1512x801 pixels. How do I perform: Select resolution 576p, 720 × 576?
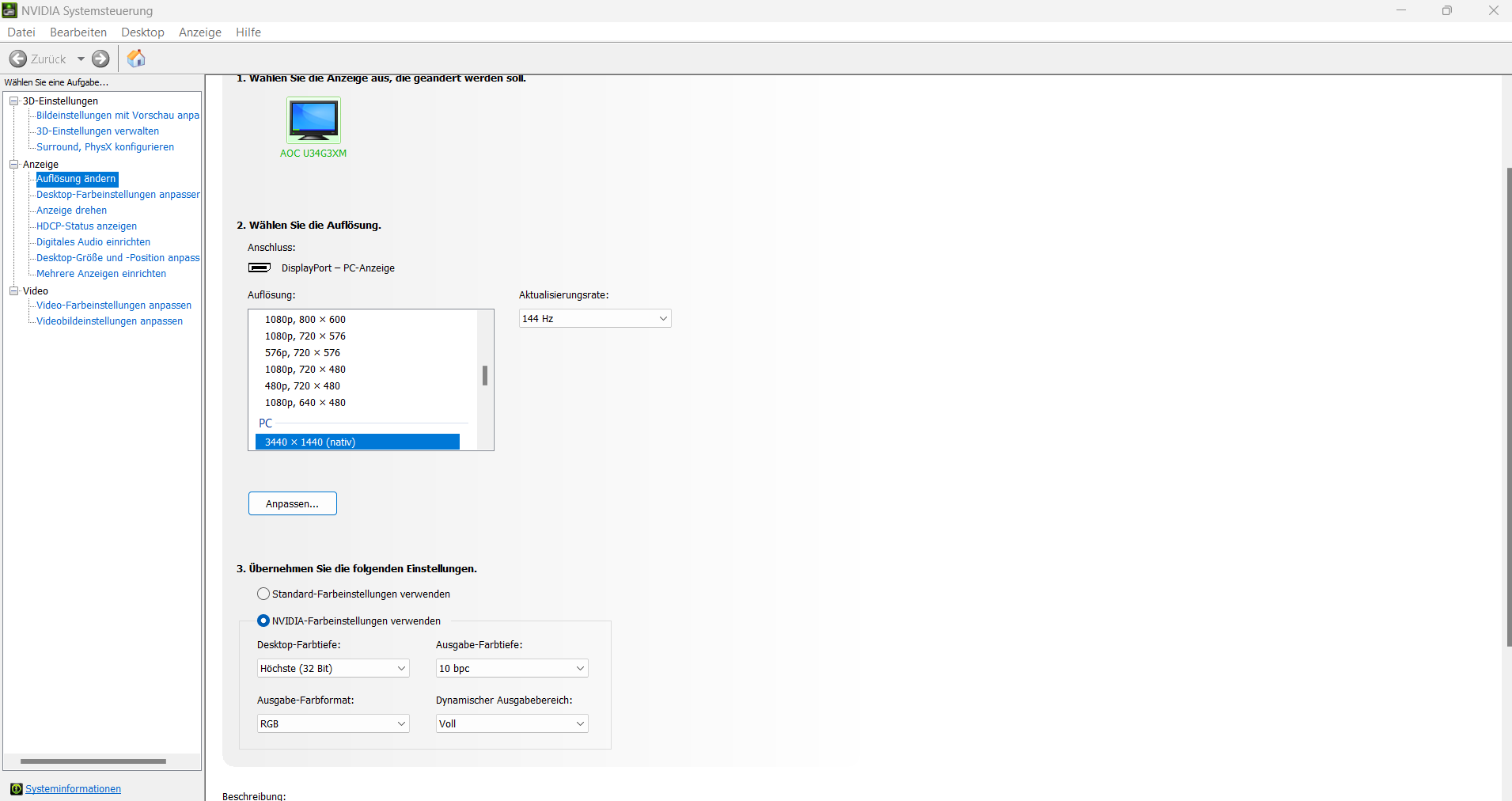tap(302, 353)
